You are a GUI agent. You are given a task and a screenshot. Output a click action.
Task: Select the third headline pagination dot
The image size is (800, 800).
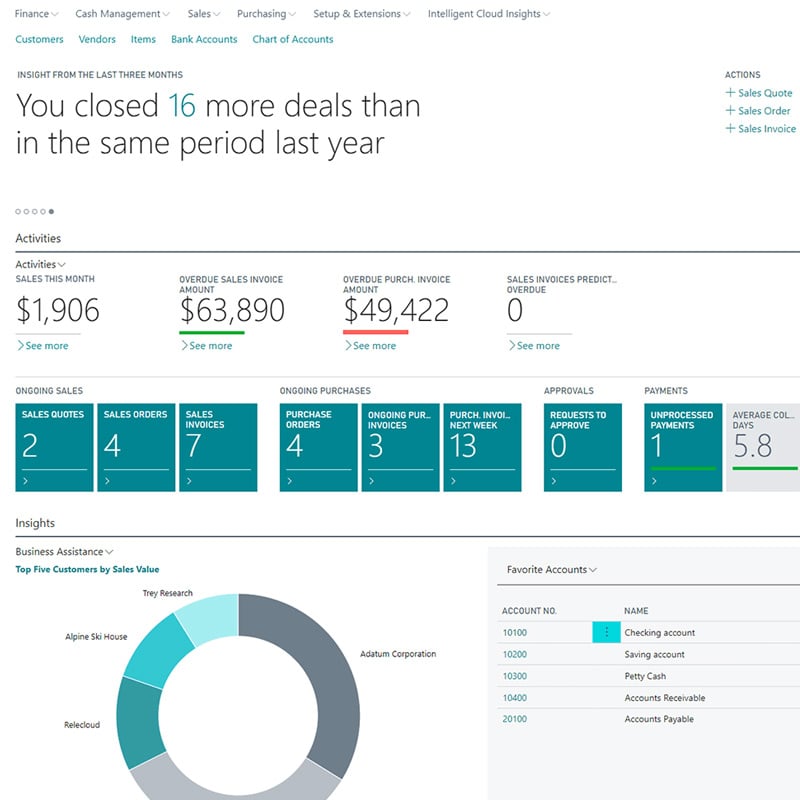(35, 211)
